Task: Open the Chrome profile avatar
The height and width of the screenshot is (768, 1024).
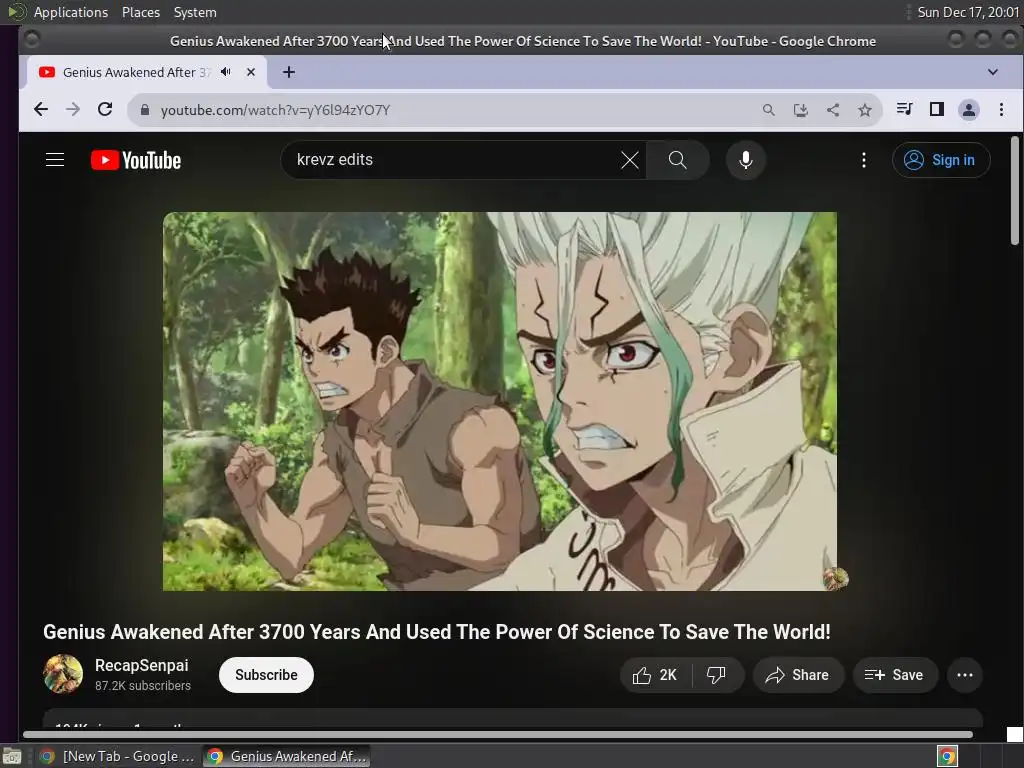Action: 968,110
